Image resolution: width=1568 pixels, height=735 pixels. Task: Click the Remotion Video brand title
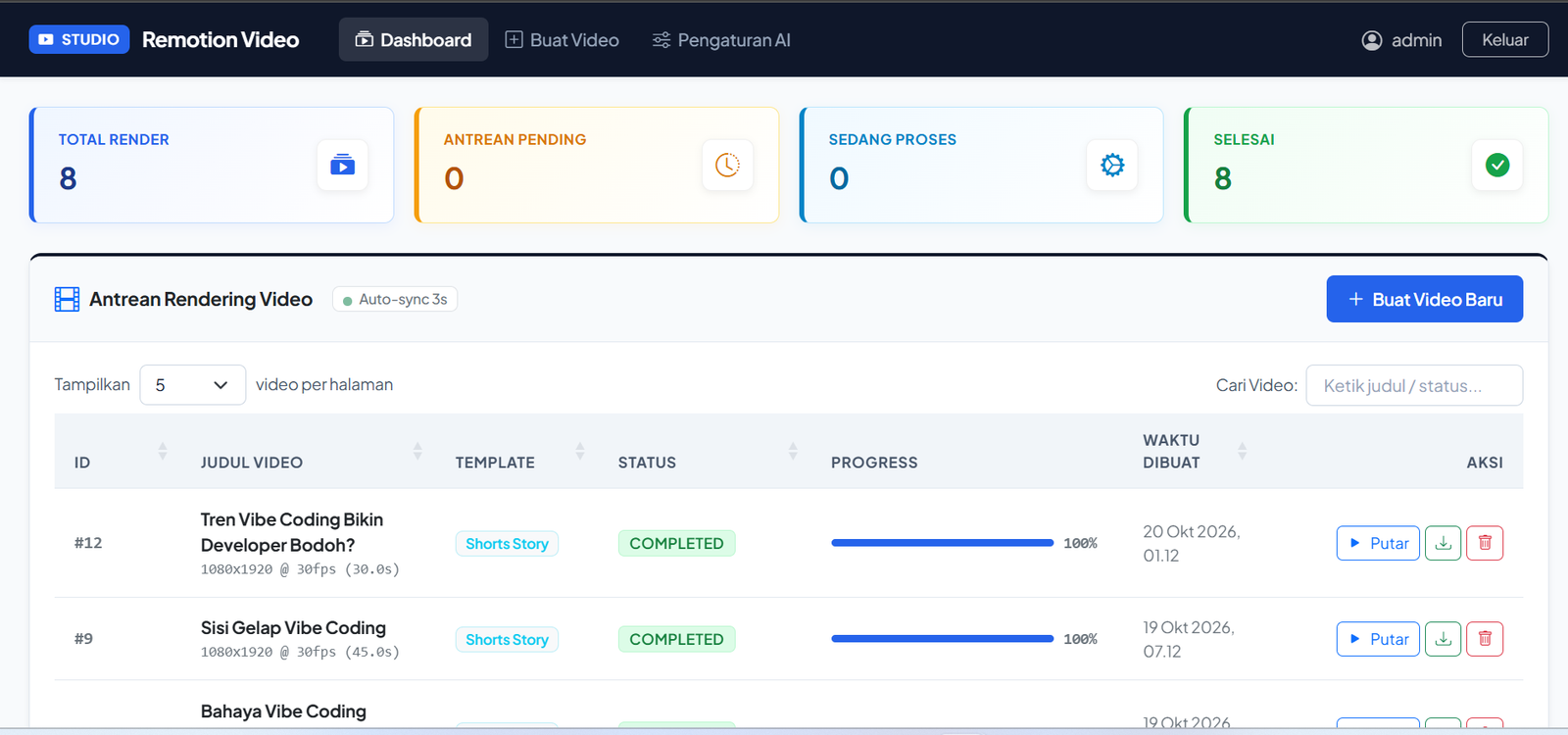click(220, 39)
